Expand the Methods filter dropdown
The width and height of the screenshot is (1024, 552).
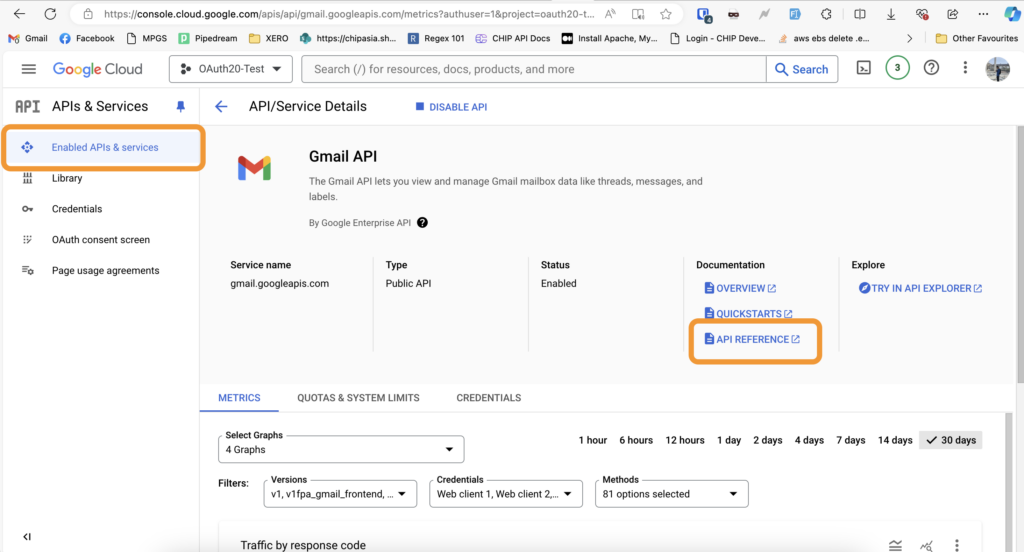671,494
